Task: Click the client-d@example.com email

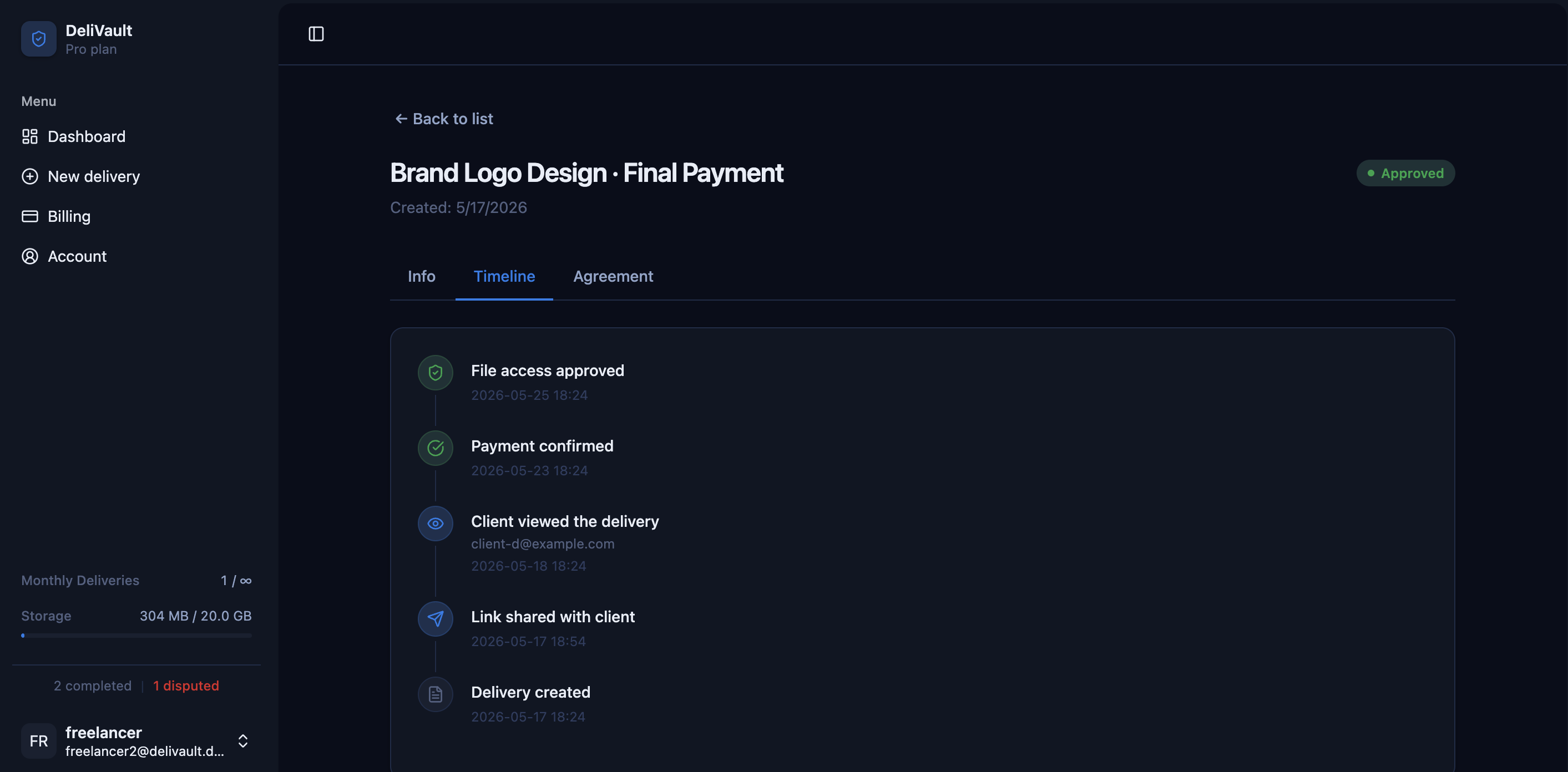Action: [542, 544]
